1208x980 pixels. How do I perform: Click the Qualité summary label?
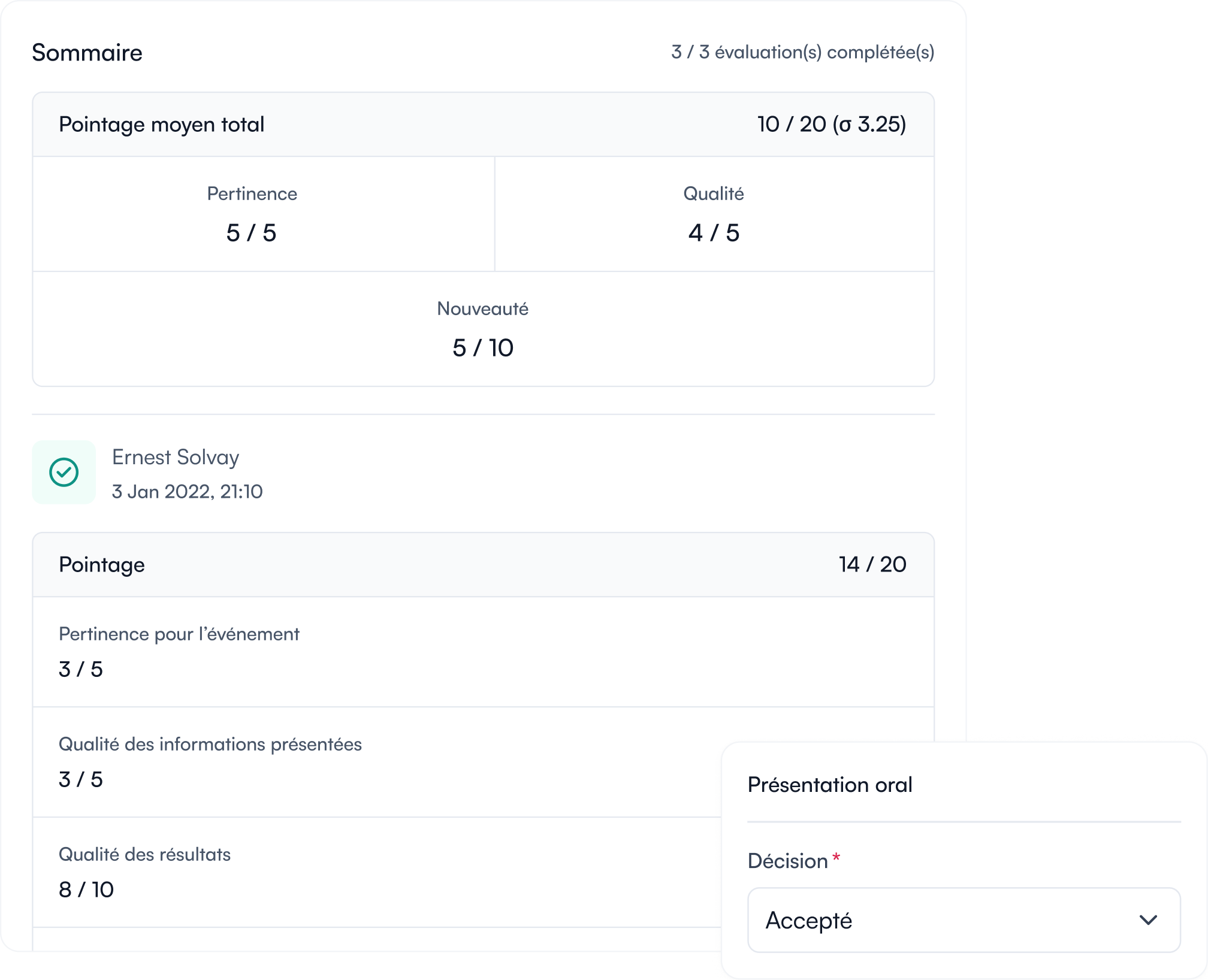point(714,194)
